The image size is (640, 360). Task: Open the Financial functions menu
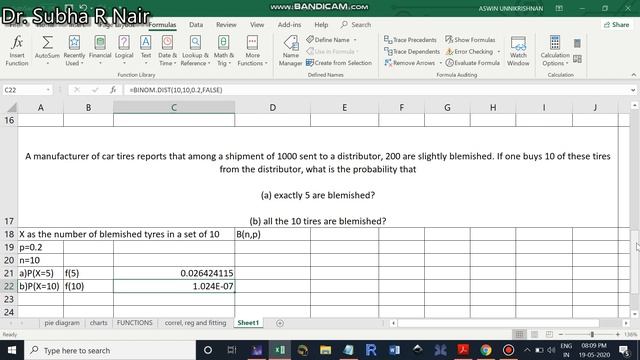click(x=100, y=51)
